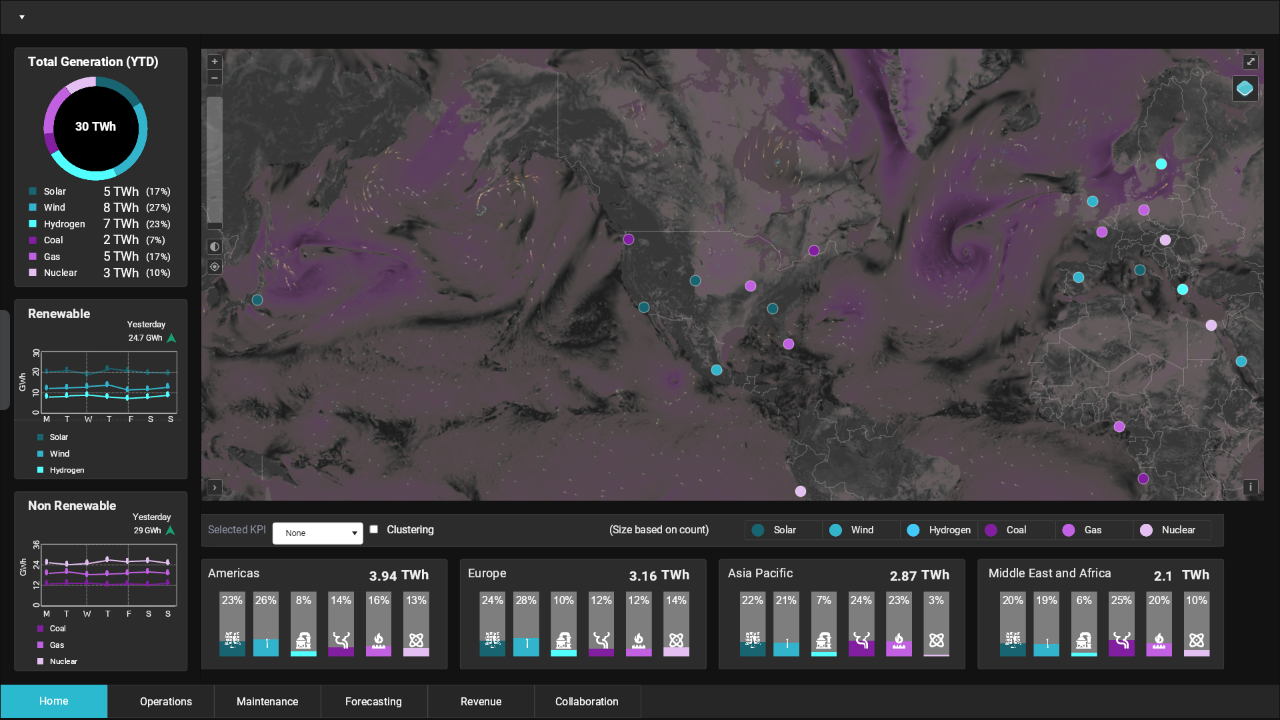This screenshot has width=1280, height=720.
Task: Expand the map to fullscreen
Action: 1250,62
